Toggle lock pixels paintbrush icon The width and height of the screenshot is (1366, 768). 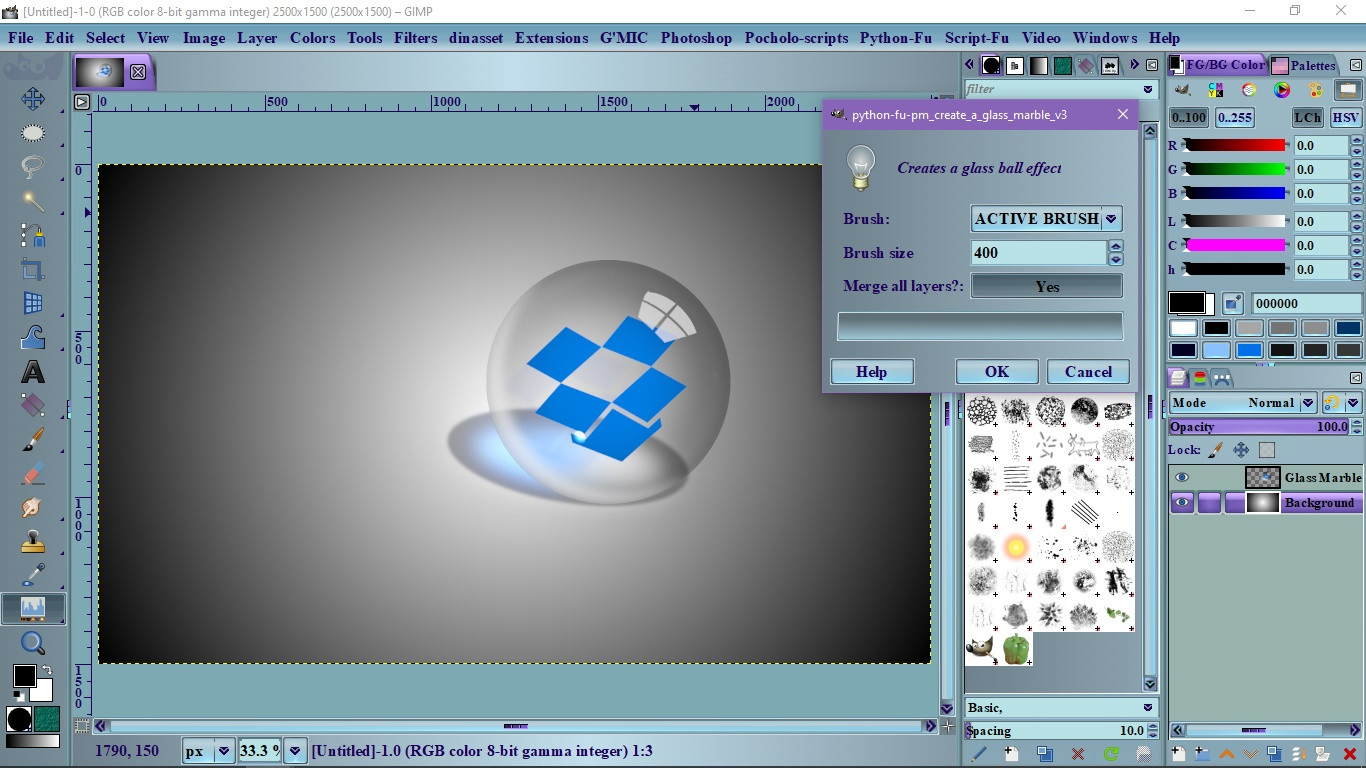(x=1215, y=451)
